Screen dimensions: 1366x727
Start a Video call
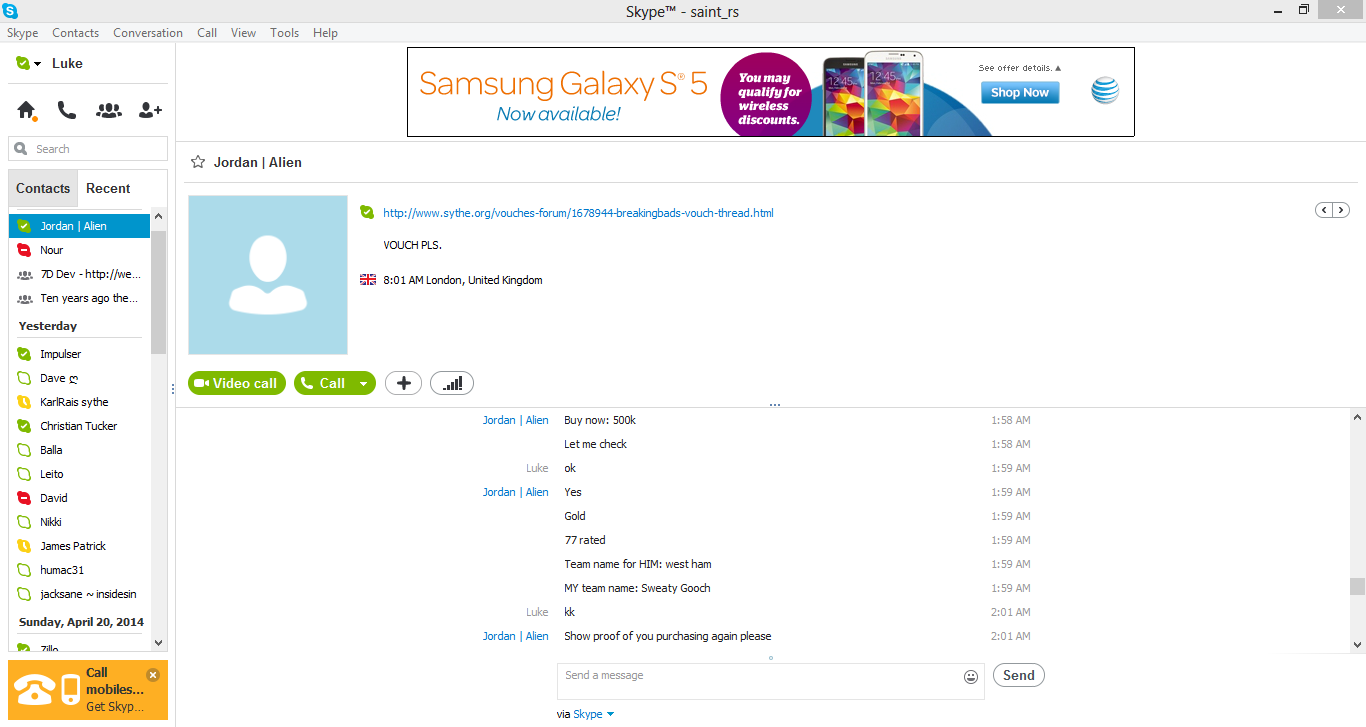click(237, 383)
